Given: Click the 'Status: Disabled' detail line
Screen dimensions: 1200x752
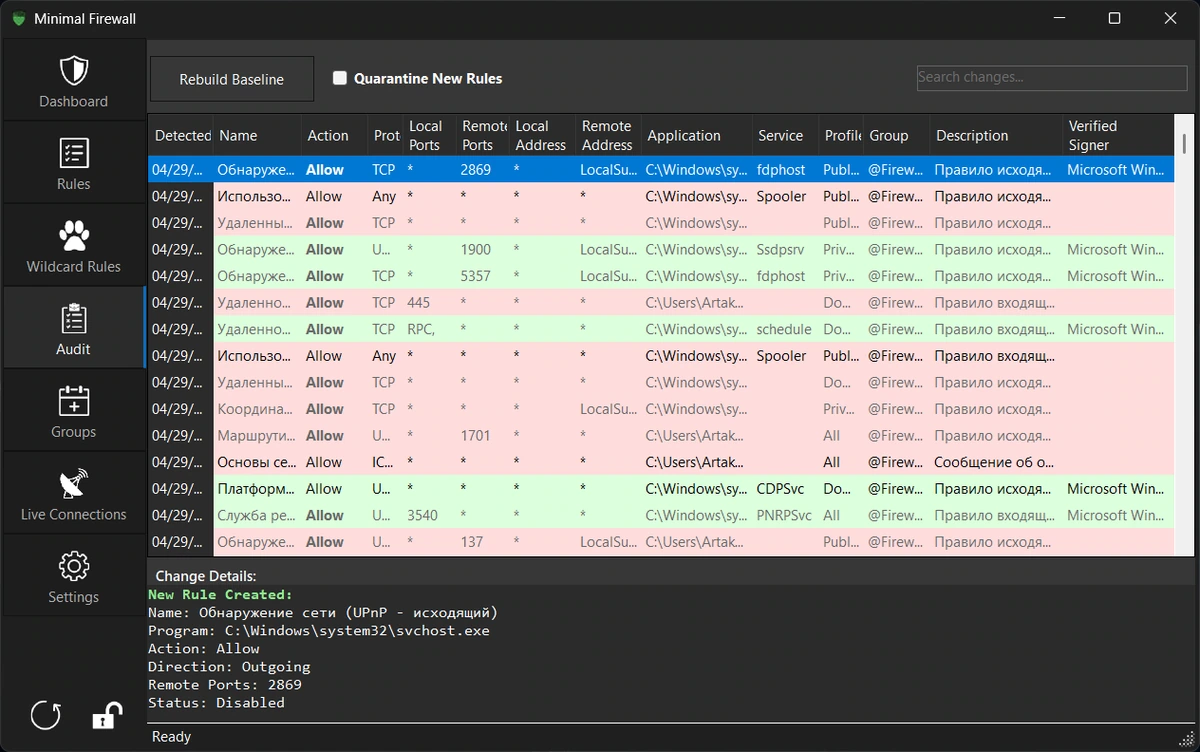Looking at the screenshot, I should click(x=216, y=702).
